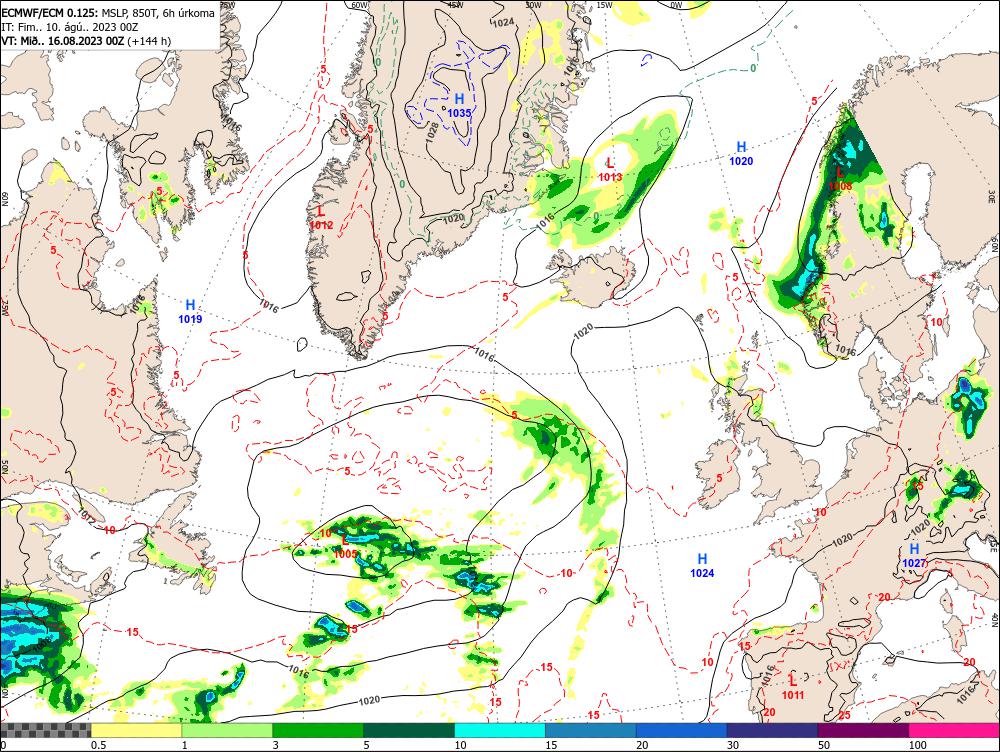The image size is (1000, 752).
Task: Click the legend value '50'
Action: tap(824, 745)
